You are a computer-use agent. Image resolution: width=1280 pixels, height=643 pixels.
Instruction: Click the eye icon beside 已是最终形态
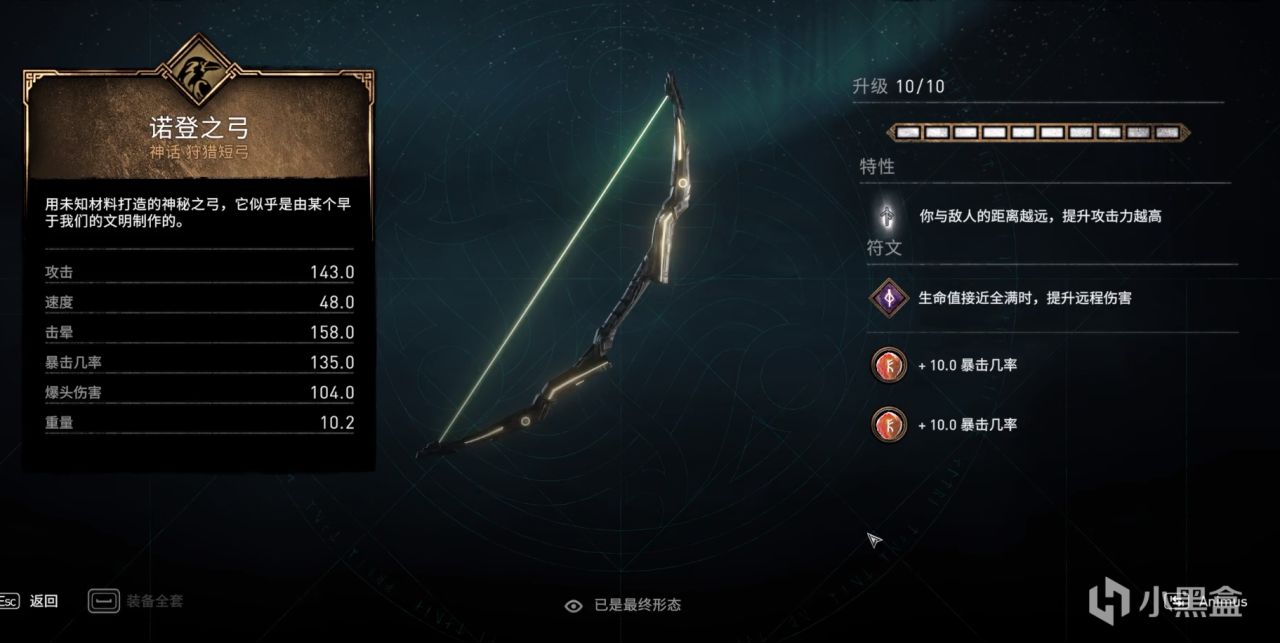tap(574, 605)
